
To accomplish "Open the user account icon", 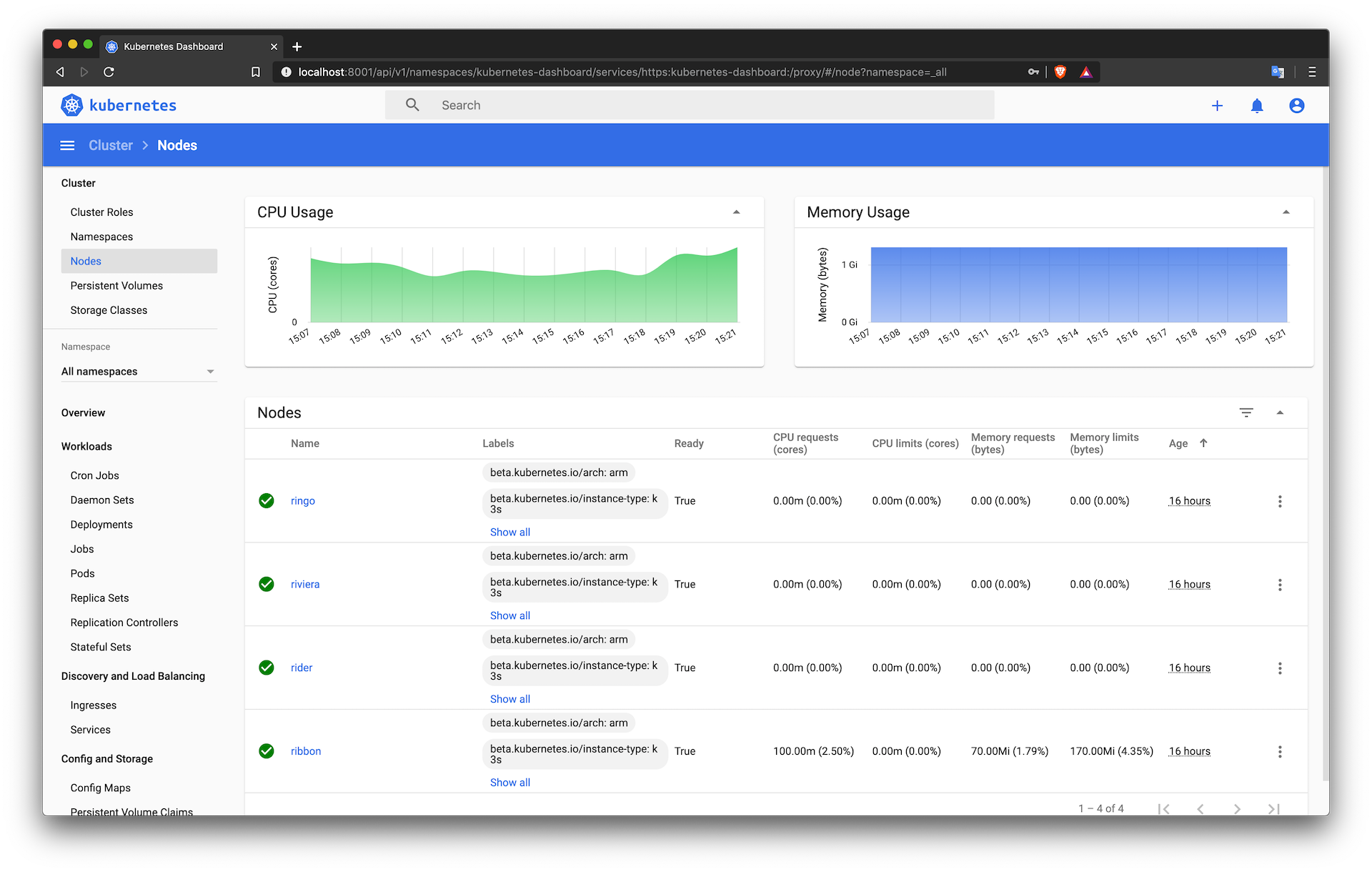I will [1297, 106].
